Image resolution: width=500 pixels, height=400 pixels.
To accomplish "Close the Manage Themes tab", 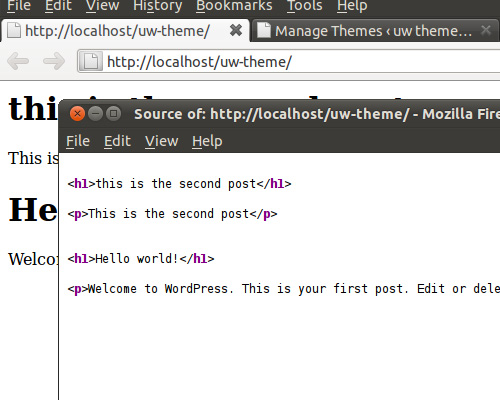I will coord(486,31).
